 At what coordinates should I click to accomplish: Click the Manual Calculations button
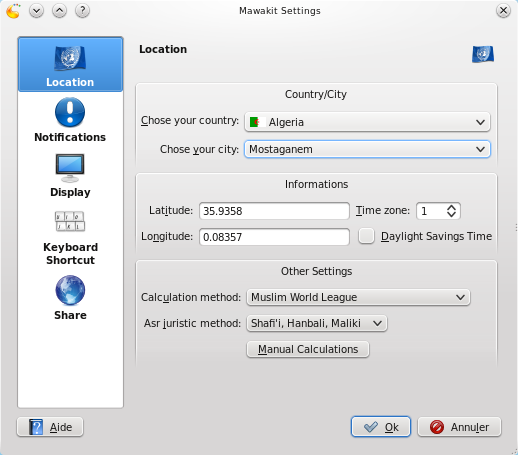(308, 349)
